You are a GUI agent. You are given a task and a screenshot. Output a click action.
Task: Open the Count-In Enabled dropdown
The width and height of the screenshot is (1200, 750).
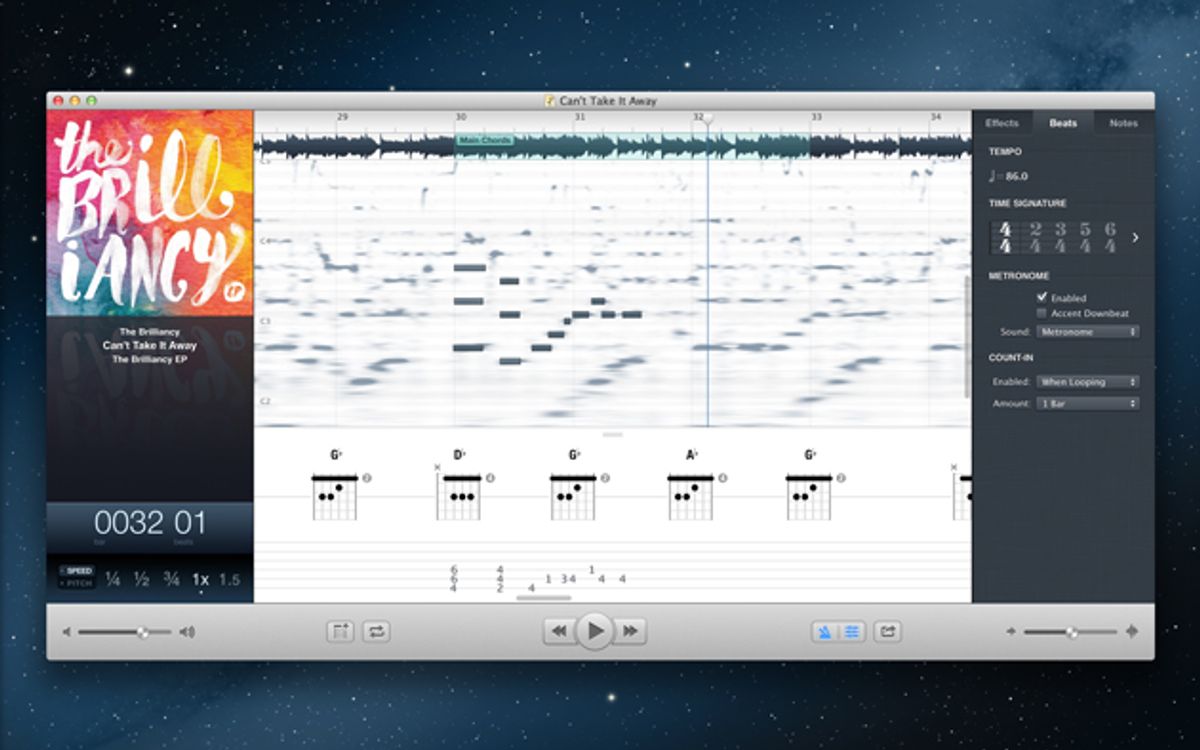[x=1088, y=381]
